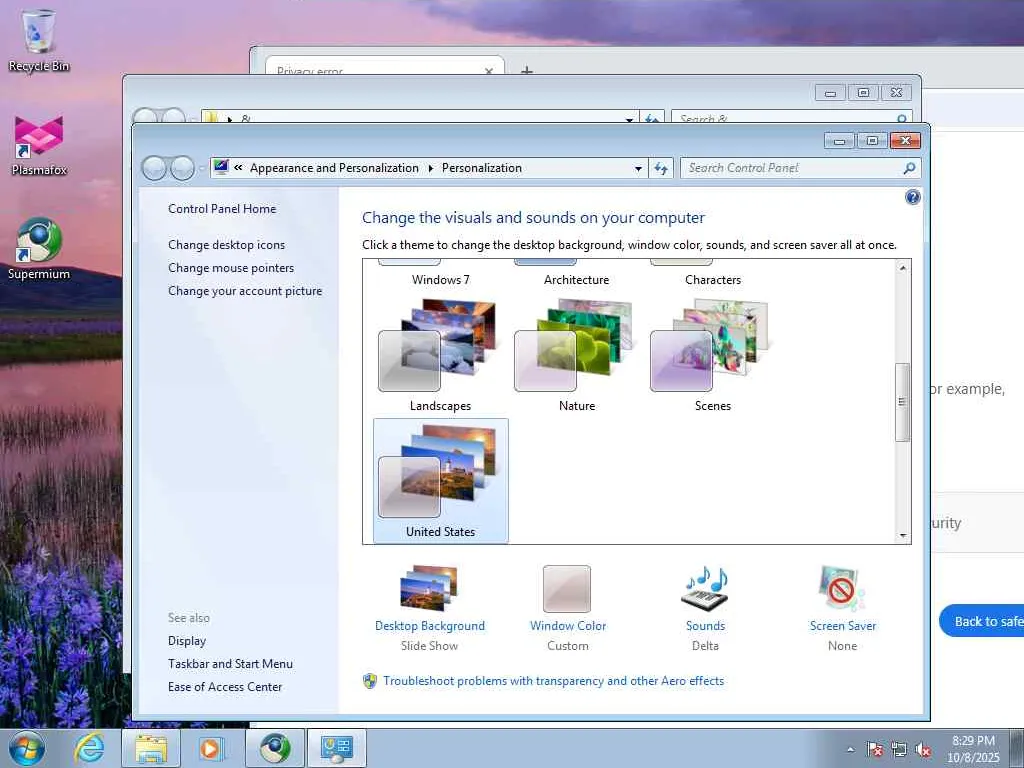
Task: Click the Action Center flag icon
Action: coord(874,749)
